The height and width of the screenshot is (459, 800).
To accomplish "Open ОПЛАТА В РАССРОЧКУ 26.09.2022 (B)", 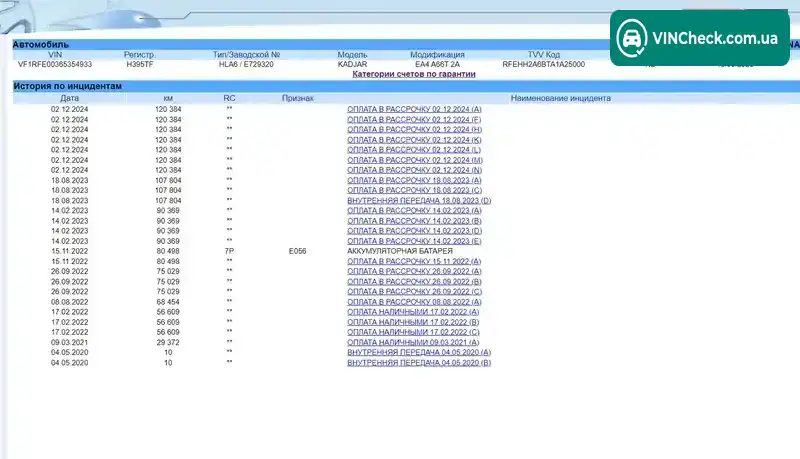I will tap(414, 282).
